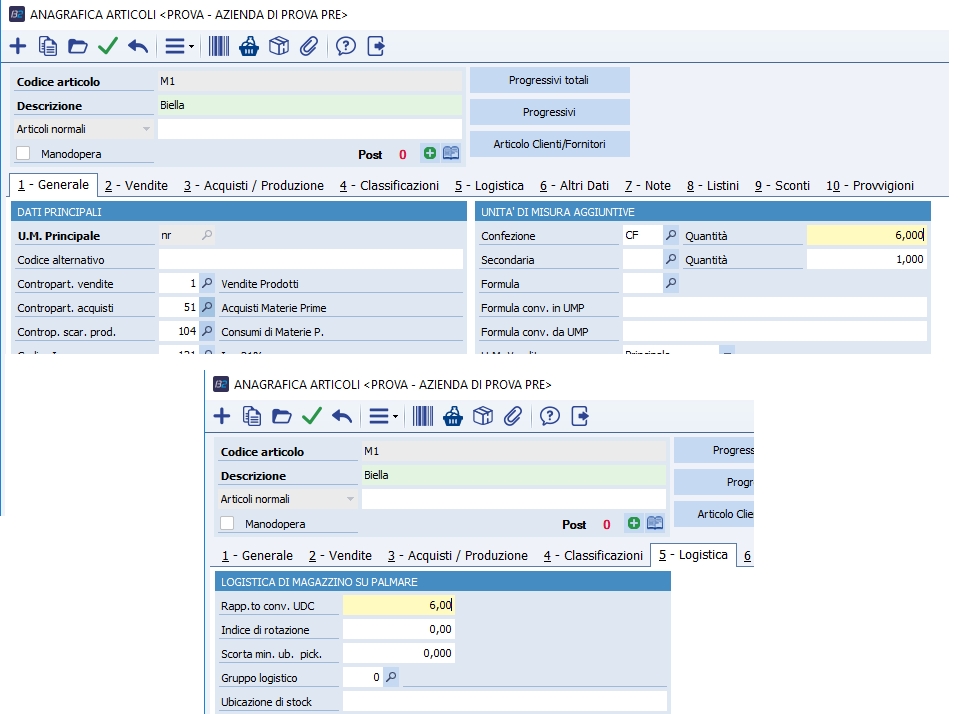Click the shopping basket icon in the Logistica window toolbar

point(453,416)
